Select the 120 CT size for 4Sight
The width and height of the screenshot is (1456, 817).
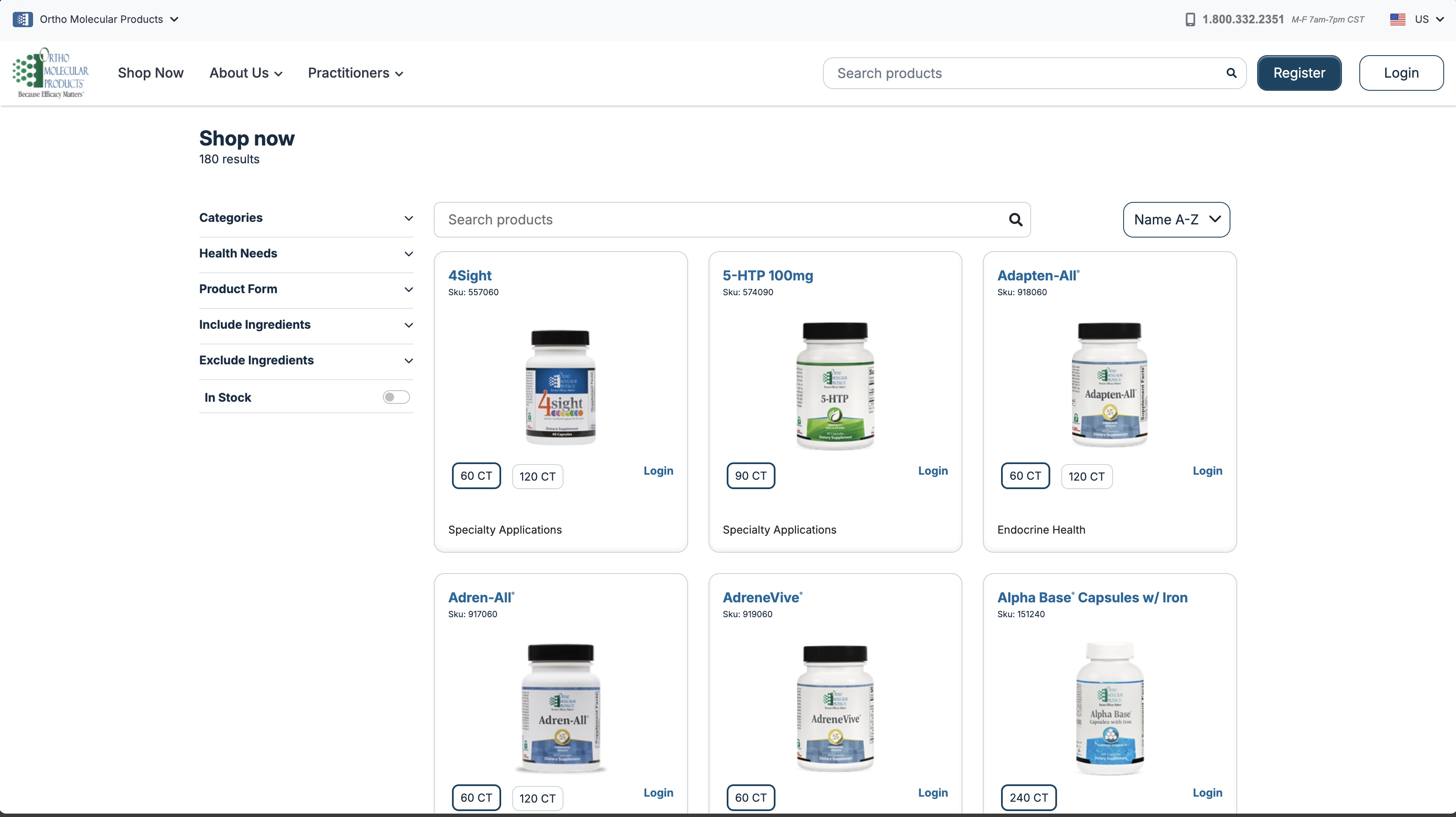click(x=537, y=477)
